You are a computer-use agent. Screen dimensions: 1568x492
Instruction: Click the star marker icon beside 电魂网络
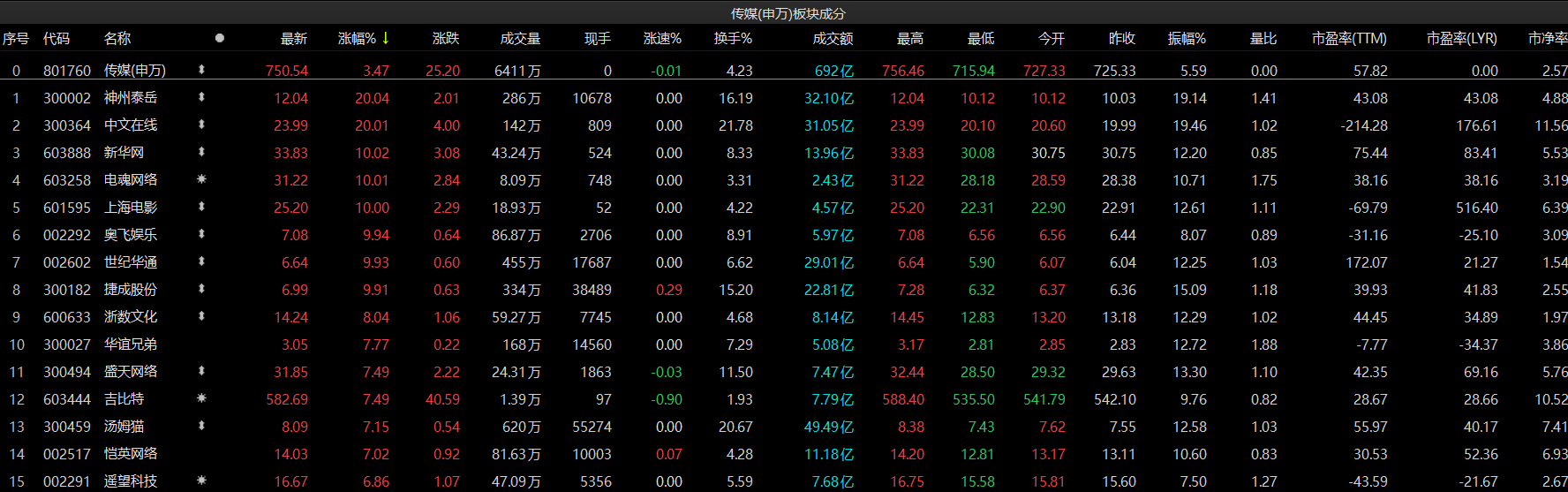click(201, 179)
